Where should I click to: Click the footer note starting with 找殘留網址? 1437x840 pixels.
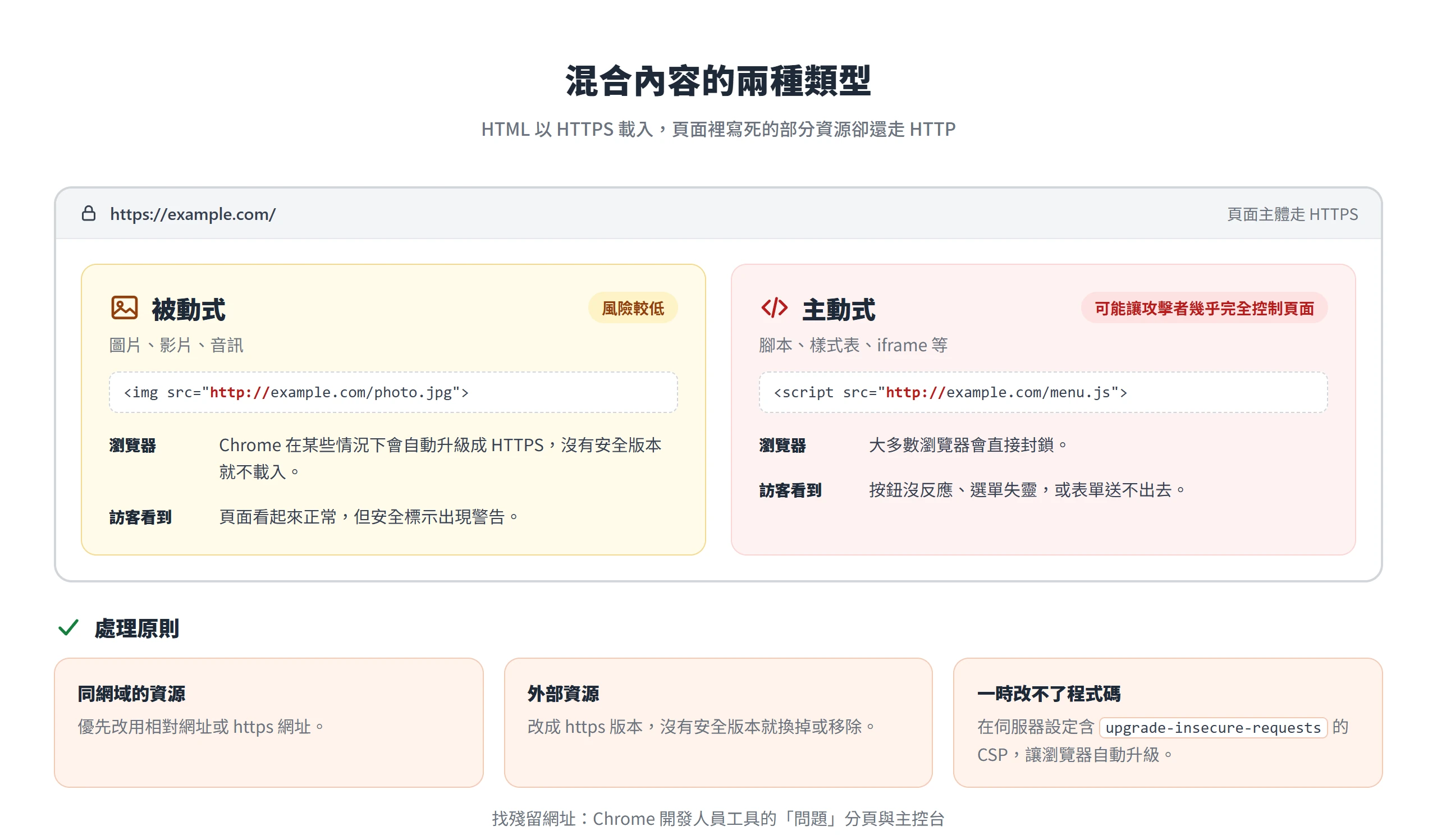[718, 818]
